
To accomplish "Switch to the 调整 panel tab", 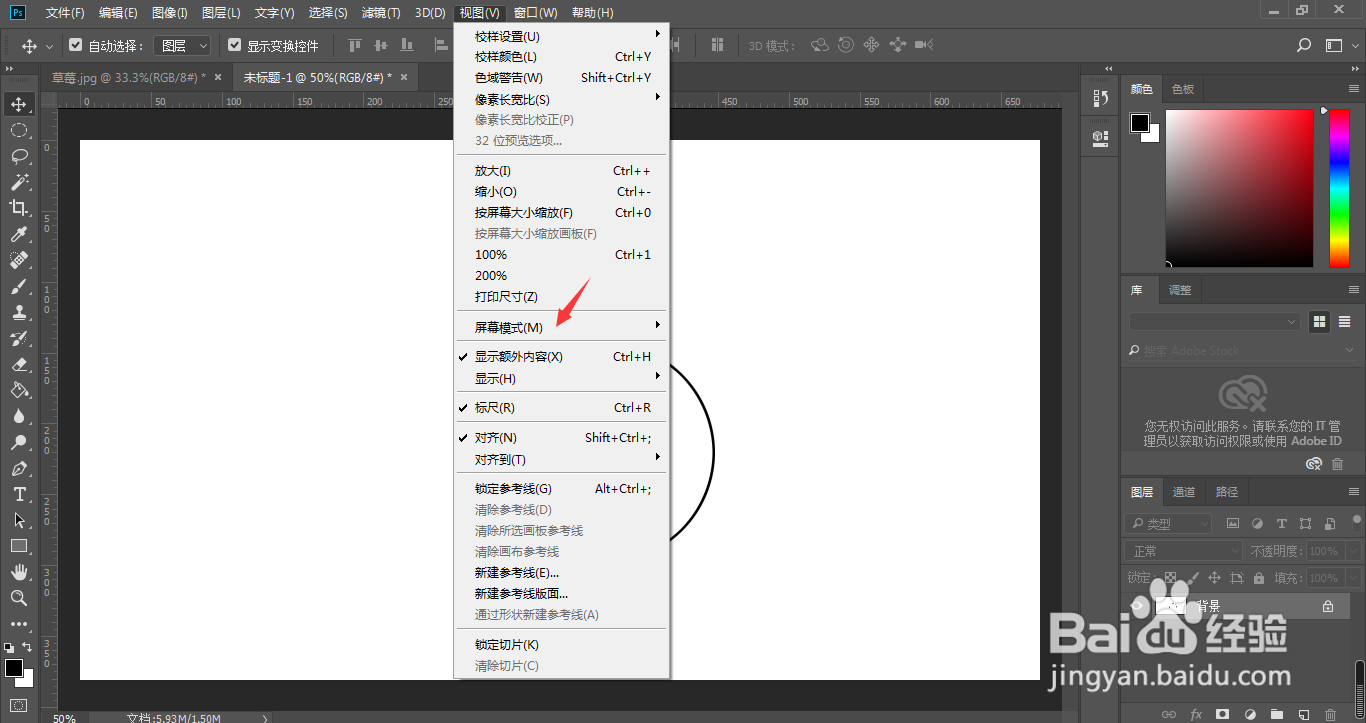I will pos(1180,290).
